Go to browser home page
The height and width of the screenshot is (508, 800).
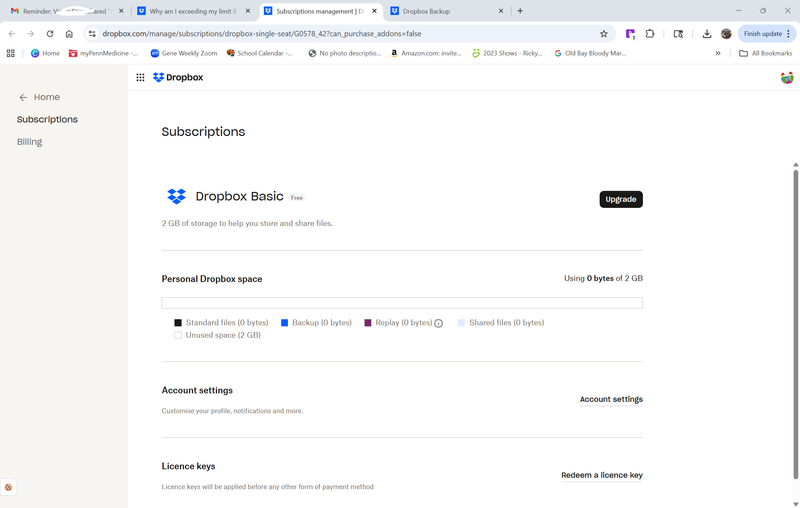click(x=69, y=33)
